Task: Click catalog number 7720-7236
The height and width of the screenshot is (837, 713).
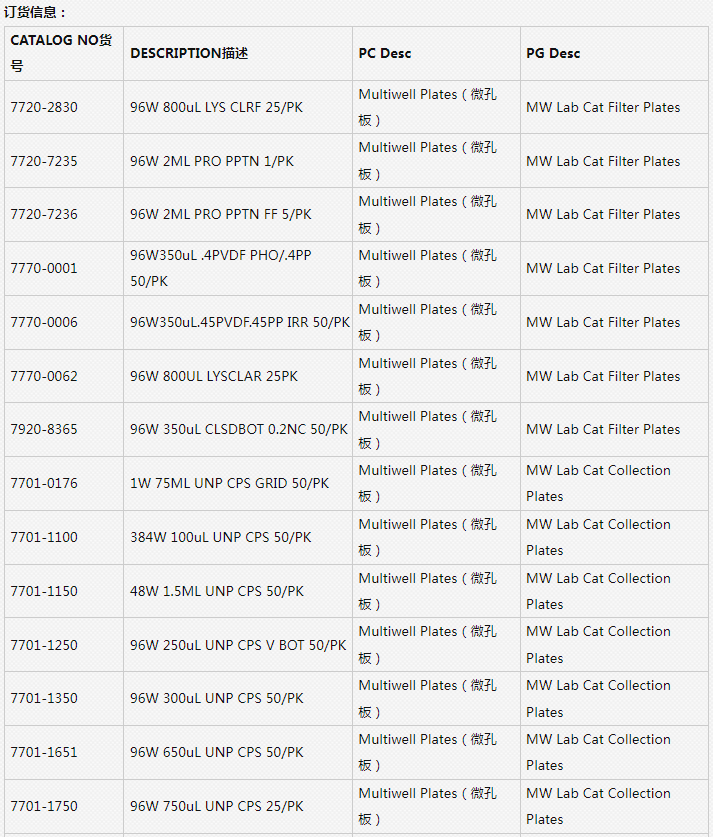Action: click(x=44, y=215)
